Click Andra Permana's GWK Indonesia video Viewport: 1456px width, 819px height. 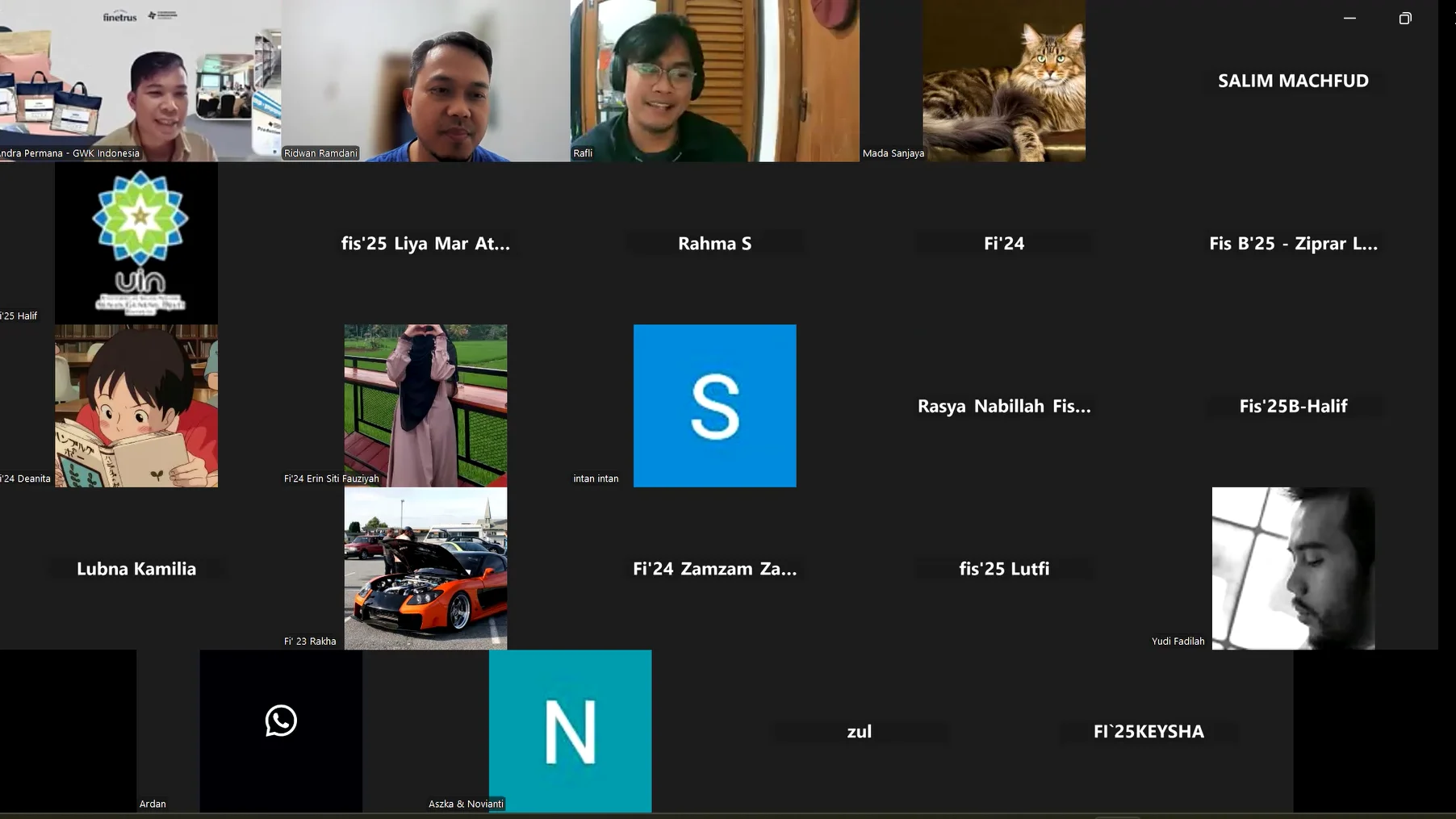(139, 81)
